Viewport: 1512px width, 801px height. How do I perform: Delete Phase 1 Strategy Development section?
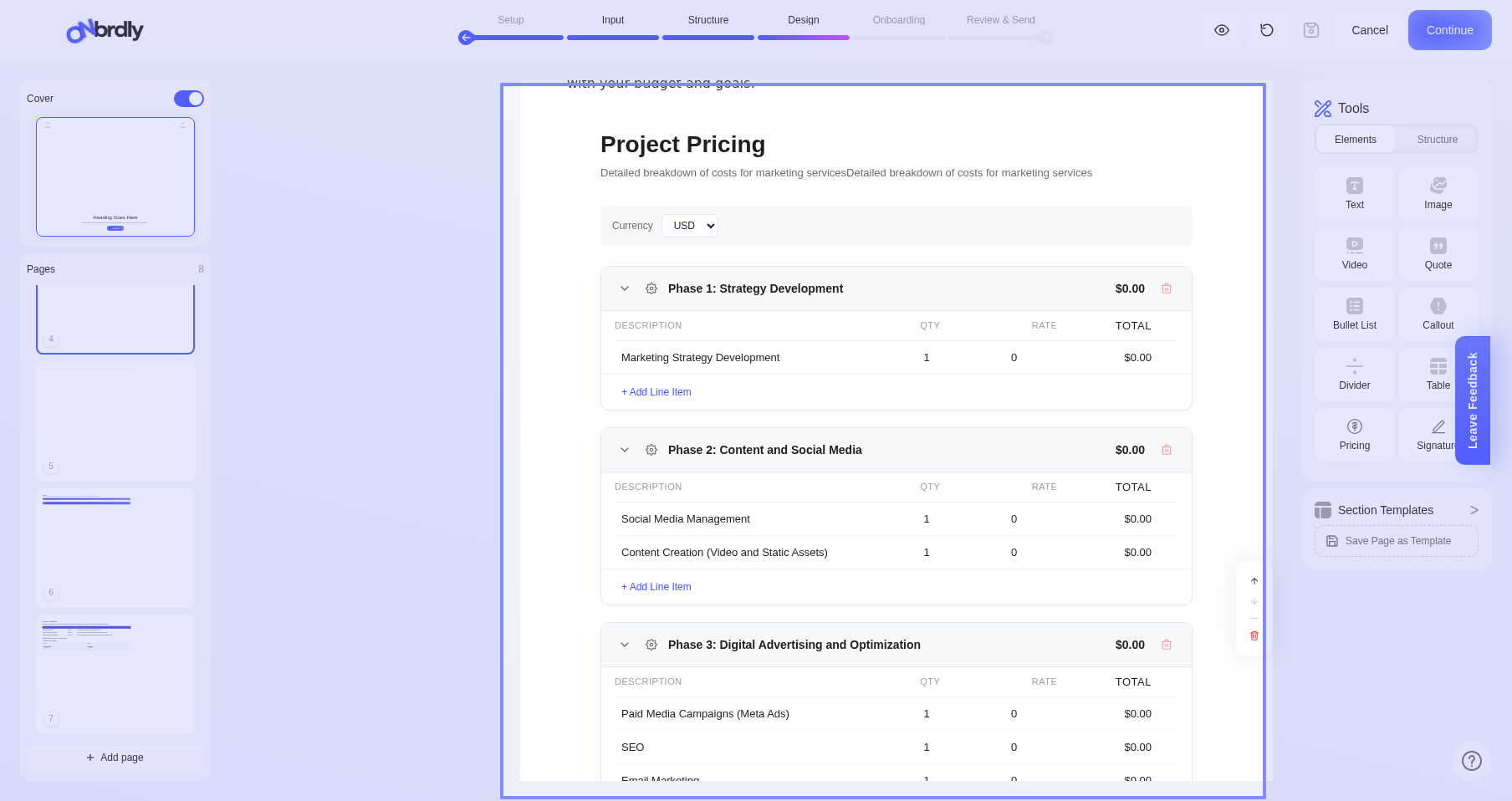(1167, 288)
